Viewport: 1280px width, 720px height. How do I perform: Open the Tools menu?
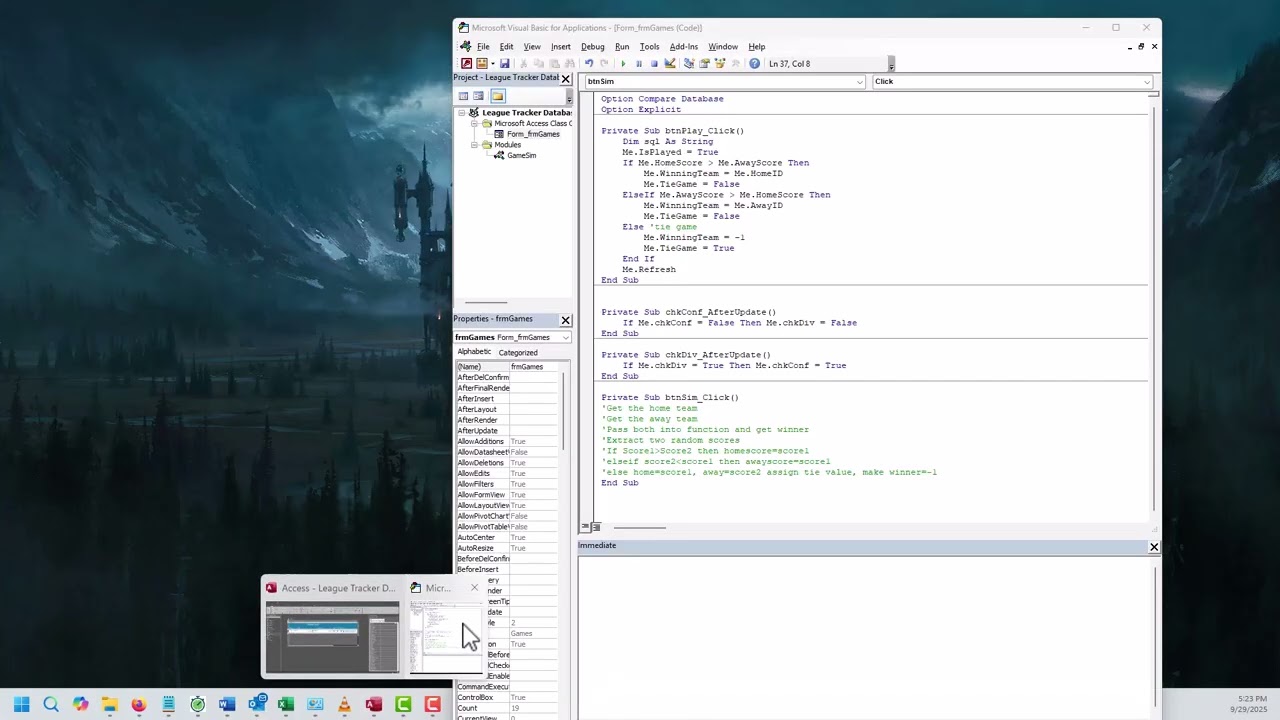point(649,47)
